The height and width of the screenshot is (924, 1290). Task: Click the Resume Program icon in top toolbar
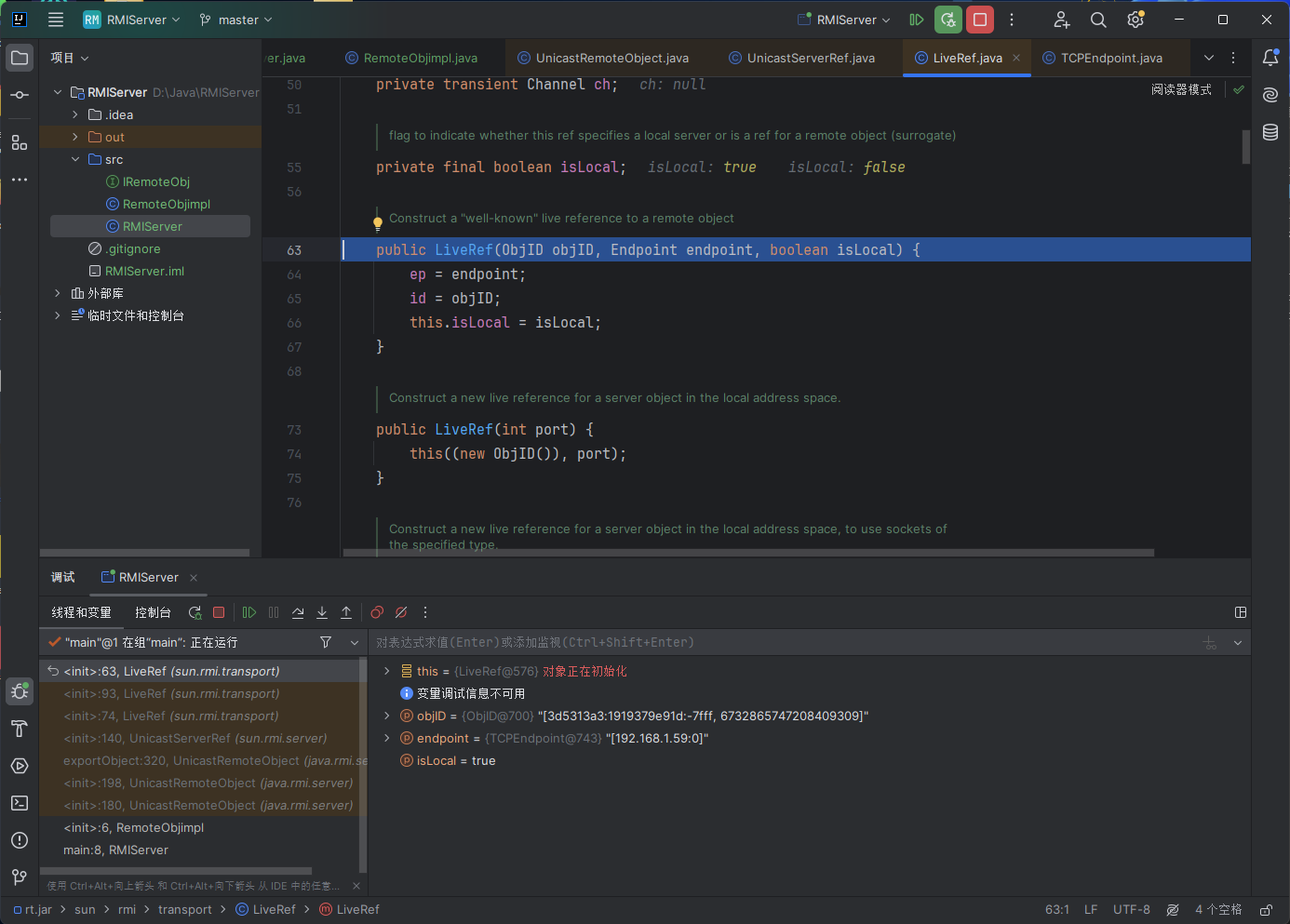[917, 20]
